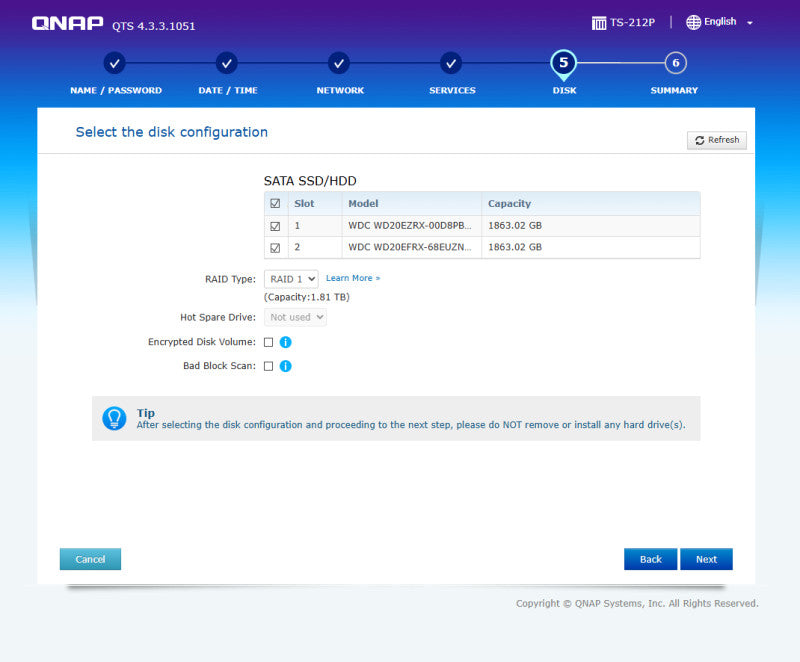Show info for Encrypted Disk Volume
This screenshot has height=662, width=800.
tap(286, 342)
